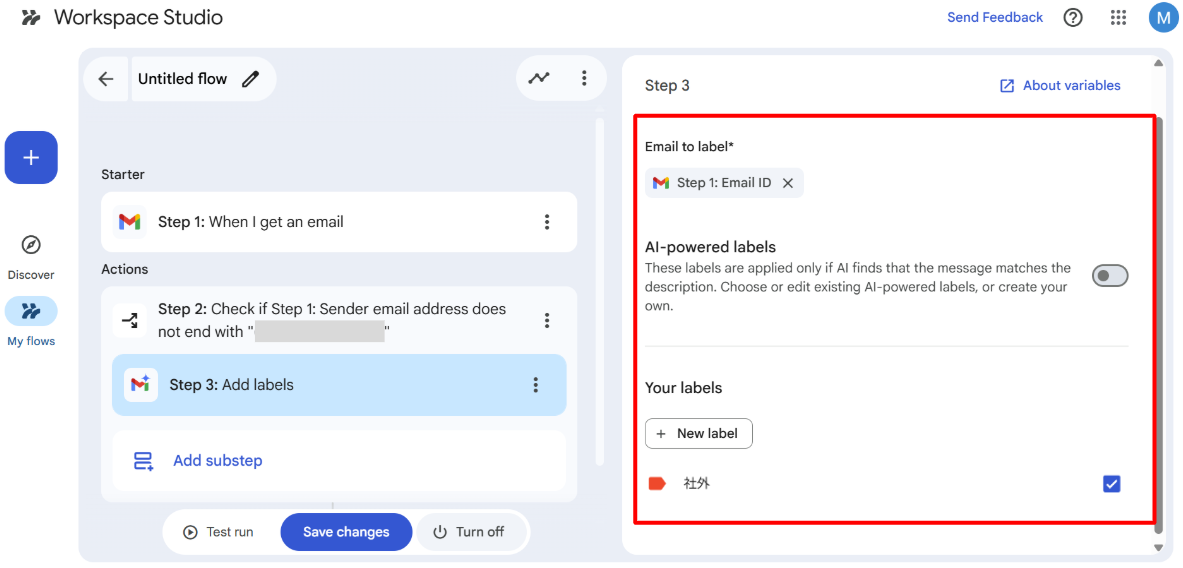Open the help question mark icon
This screenshot has height=568, width=1183.
pos(1073,17)
